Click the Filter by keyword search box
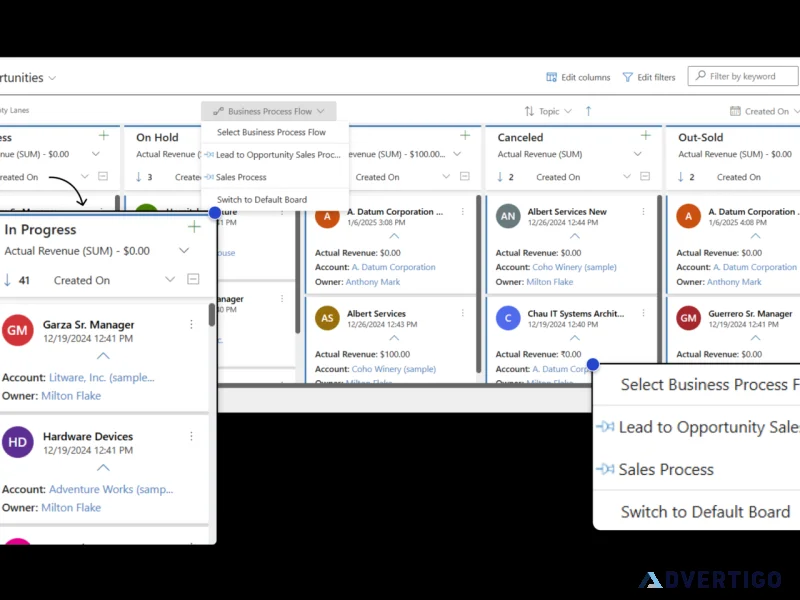The image size is (800, 600). (x=743, y=76)
